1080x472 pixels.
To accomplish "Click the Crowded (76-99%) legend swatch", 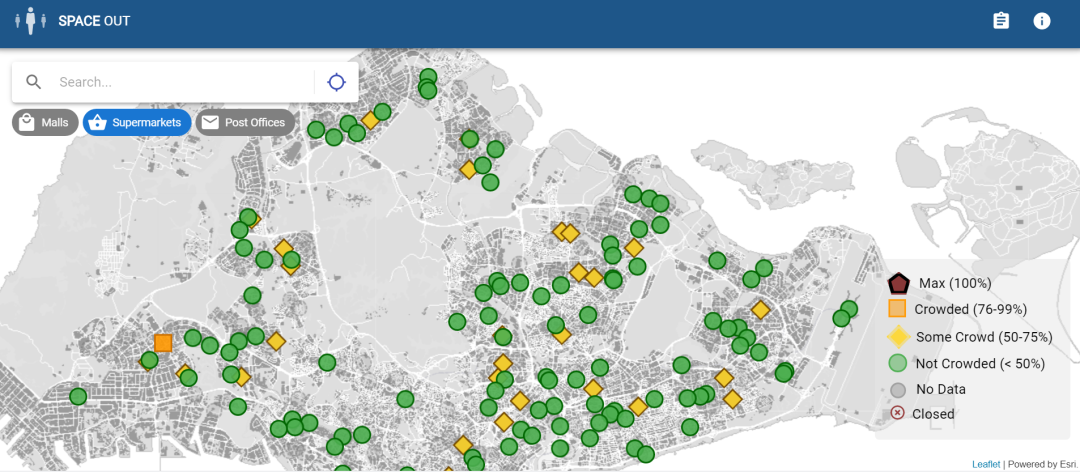I will pyautogui.click(x=898, y=309).
